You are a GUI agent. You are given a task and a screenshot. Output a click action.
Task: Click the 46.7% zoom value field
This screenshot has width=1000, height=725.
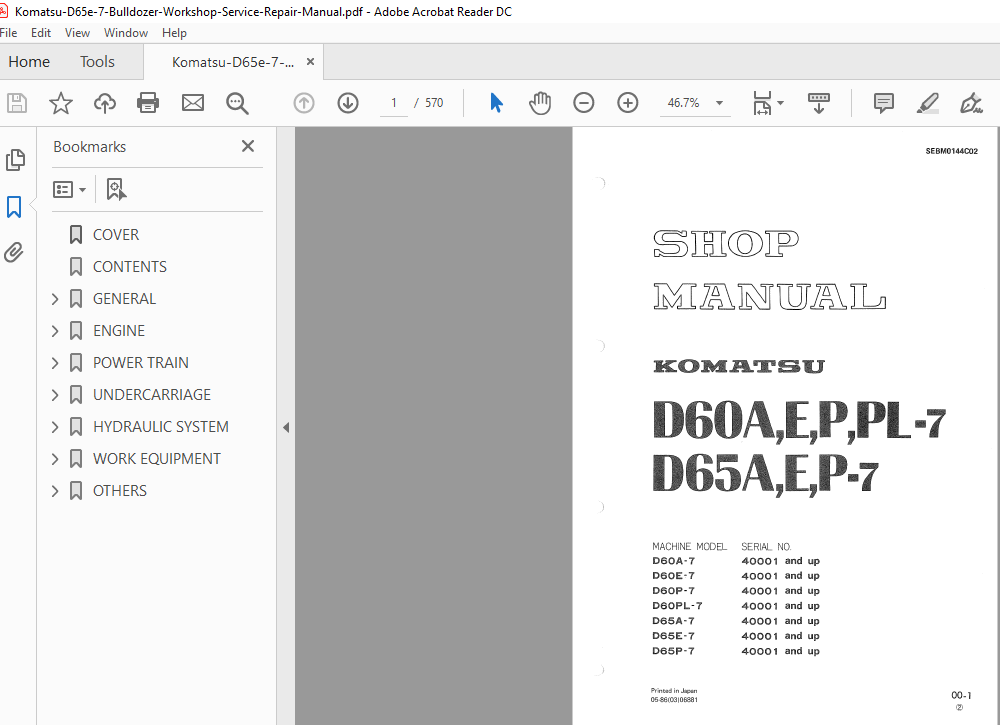coord(684,103)
